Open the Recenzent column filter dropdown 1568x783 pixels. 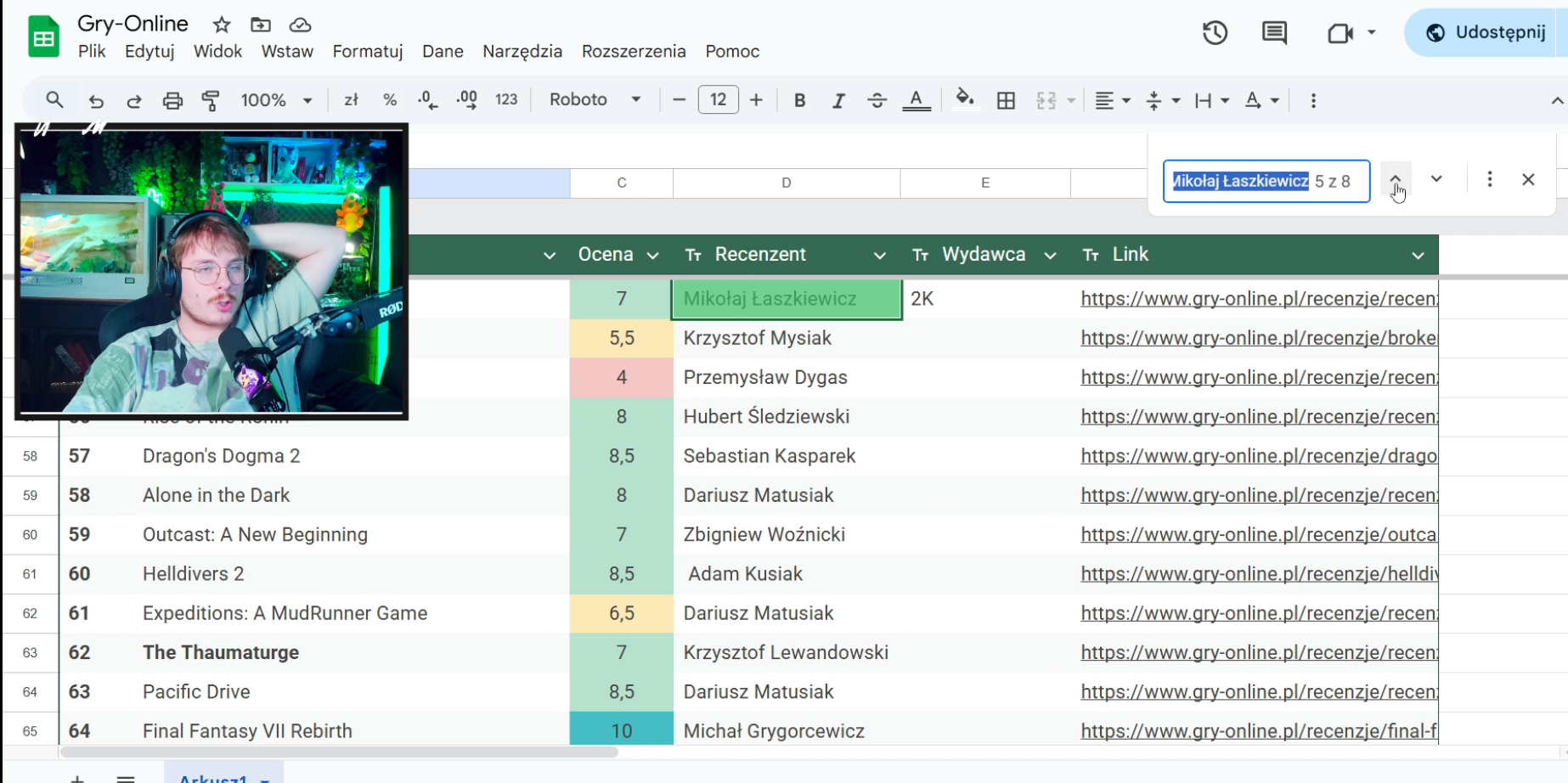pyautogui.click(x=879, y=255)
